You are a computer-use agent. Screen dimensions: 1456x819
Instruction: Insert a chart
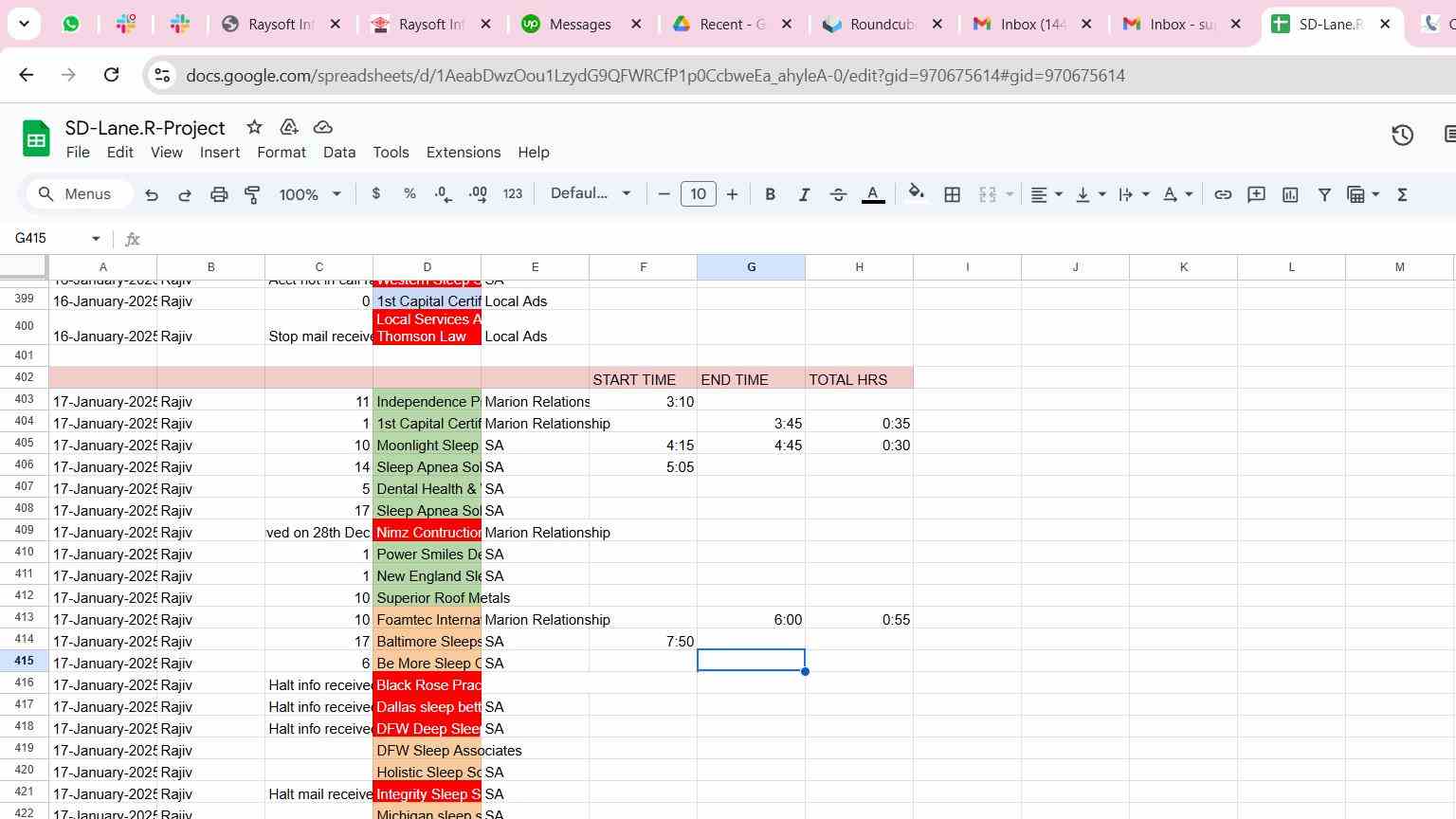pyautogui.click(x=1290, y=194)
